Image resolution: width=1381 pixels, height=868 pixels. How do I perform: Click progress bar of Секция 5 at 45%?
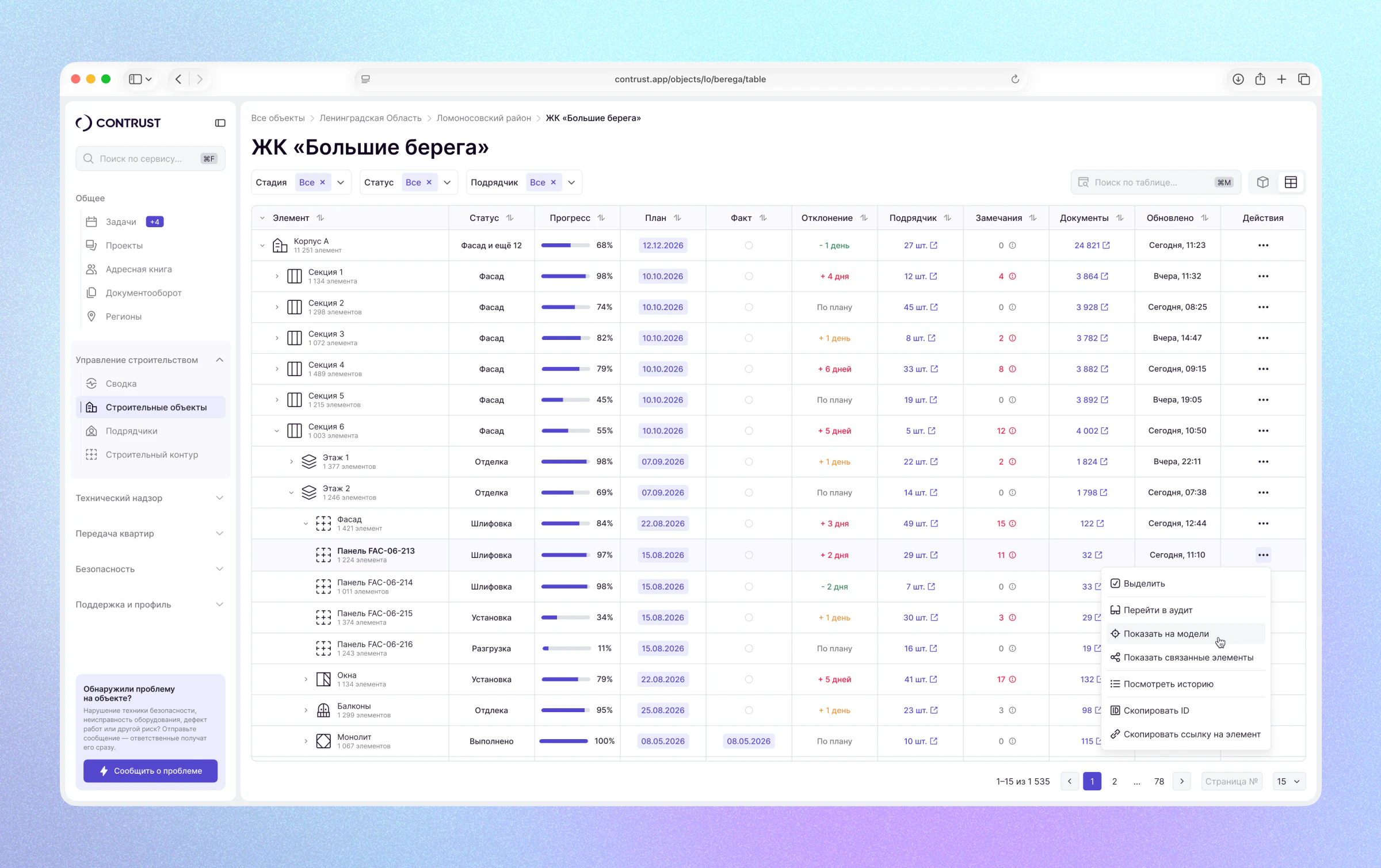[565, 400]
